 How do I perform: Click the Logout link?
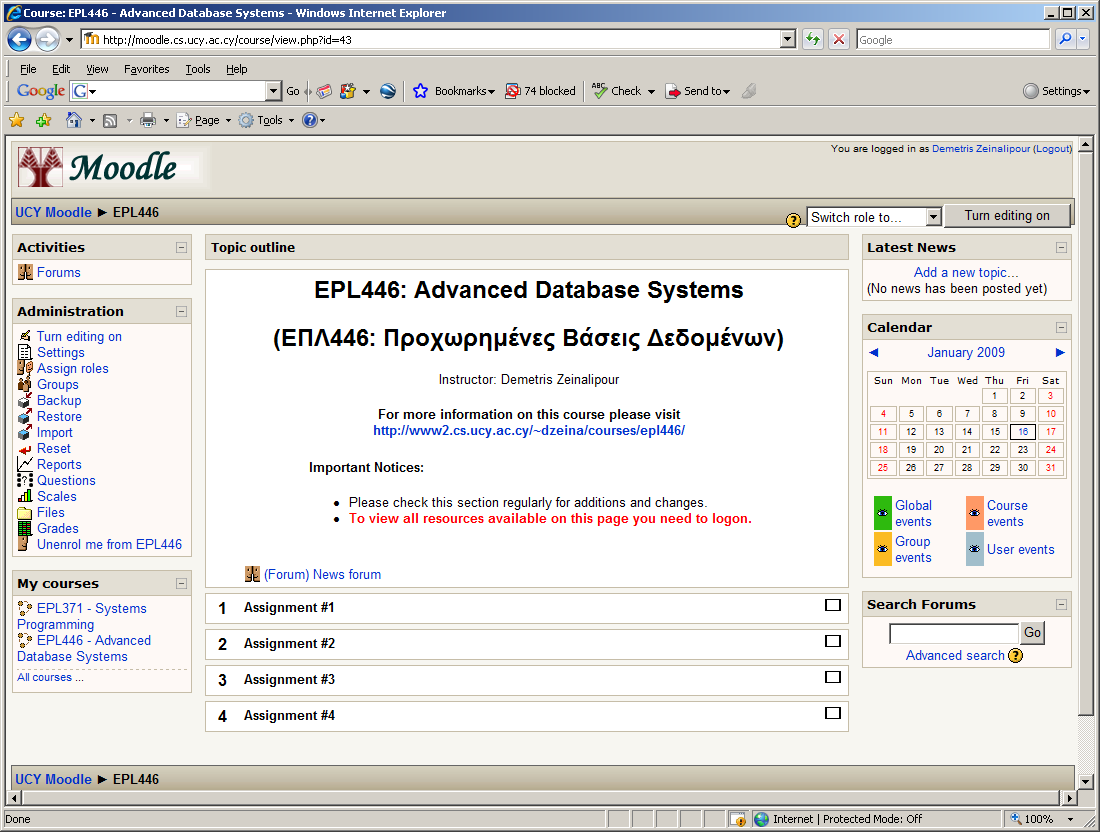coord(1052,149)
